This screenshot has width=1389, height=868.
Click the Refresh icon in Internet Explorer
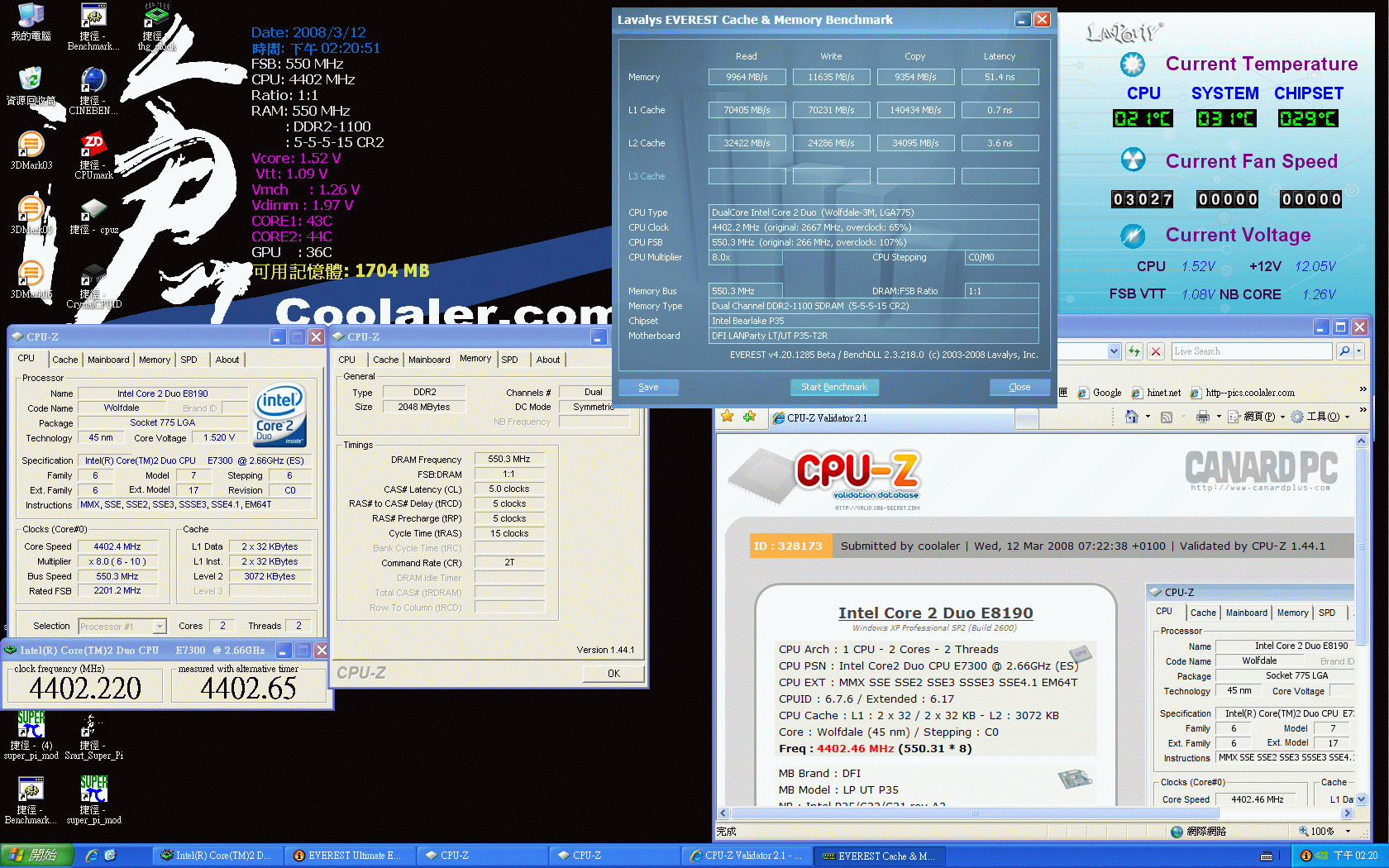click(1134, 351)
